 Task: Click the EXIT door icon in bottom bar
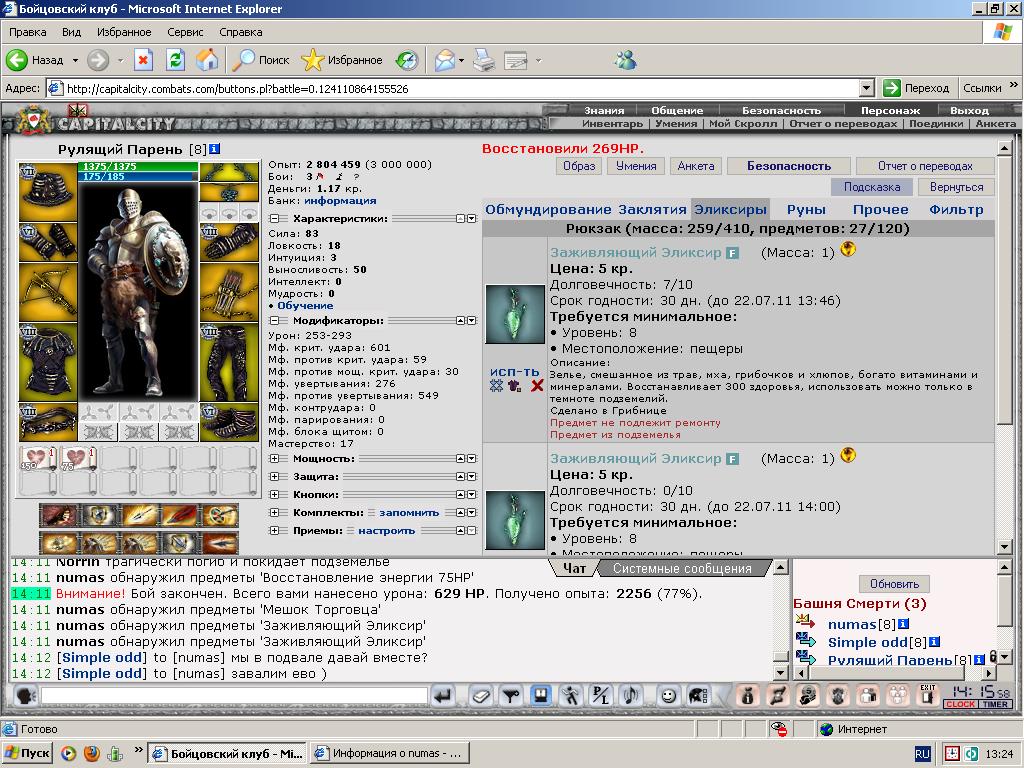(927, 696)
